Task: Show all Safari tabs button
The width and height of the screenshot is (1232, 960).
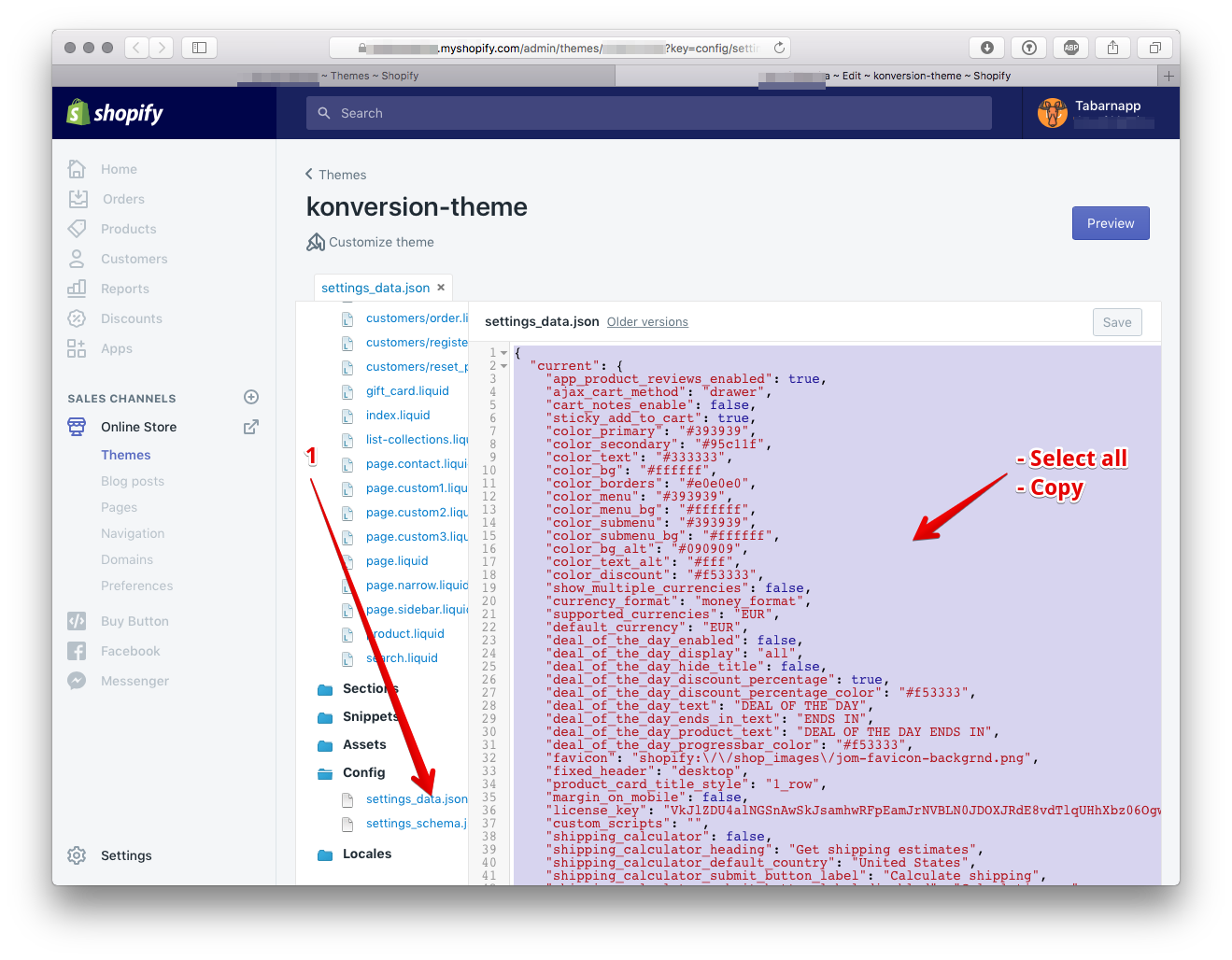Action: (x=1155, y=48)
